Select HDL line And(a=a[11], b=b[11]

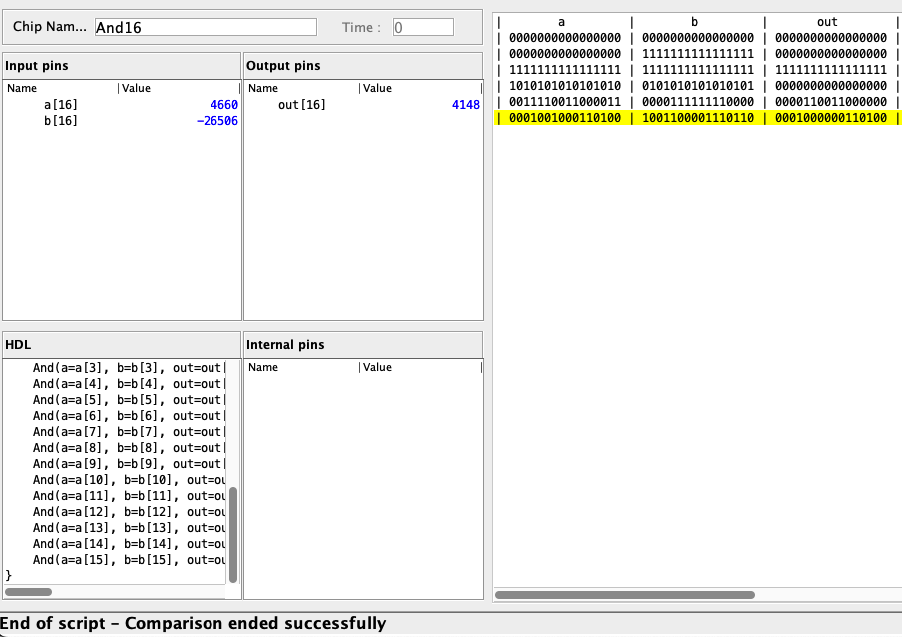128,495
